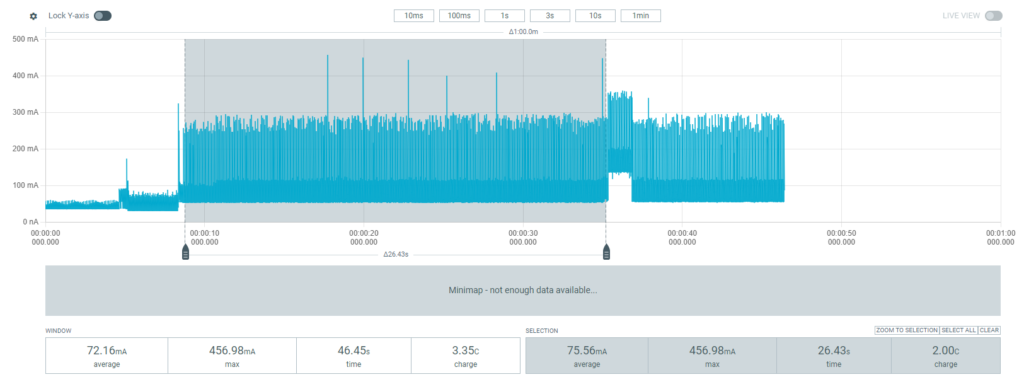Grab the left selection handle marker
1024x389 pixels.
pyautogui.click(x=185, y=252)
